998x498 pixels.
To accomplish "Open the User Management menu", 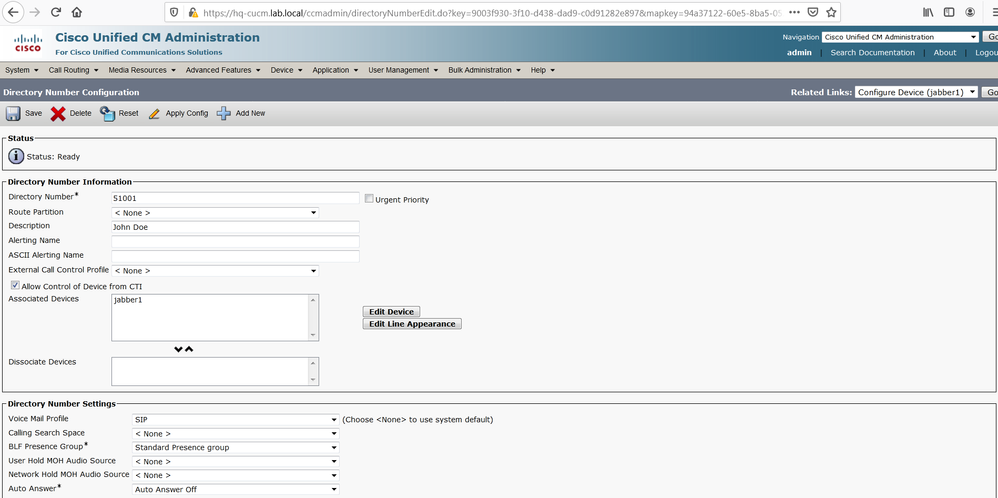I will click(404, 70).
